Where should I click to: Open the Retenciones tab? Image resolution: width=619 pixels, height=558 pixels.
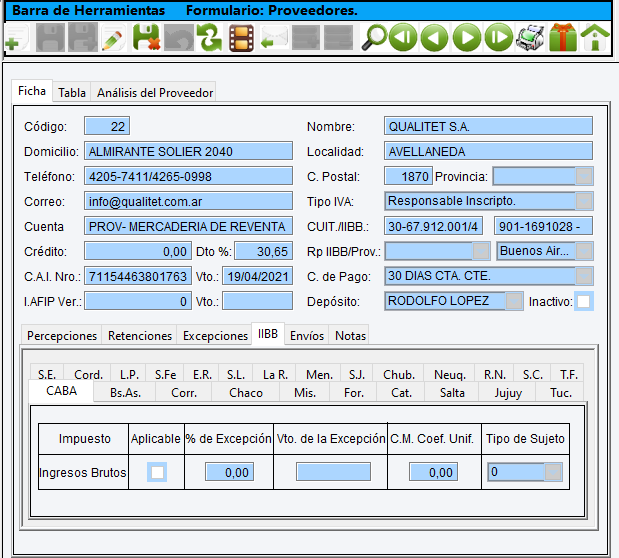(x=140, y=336)
